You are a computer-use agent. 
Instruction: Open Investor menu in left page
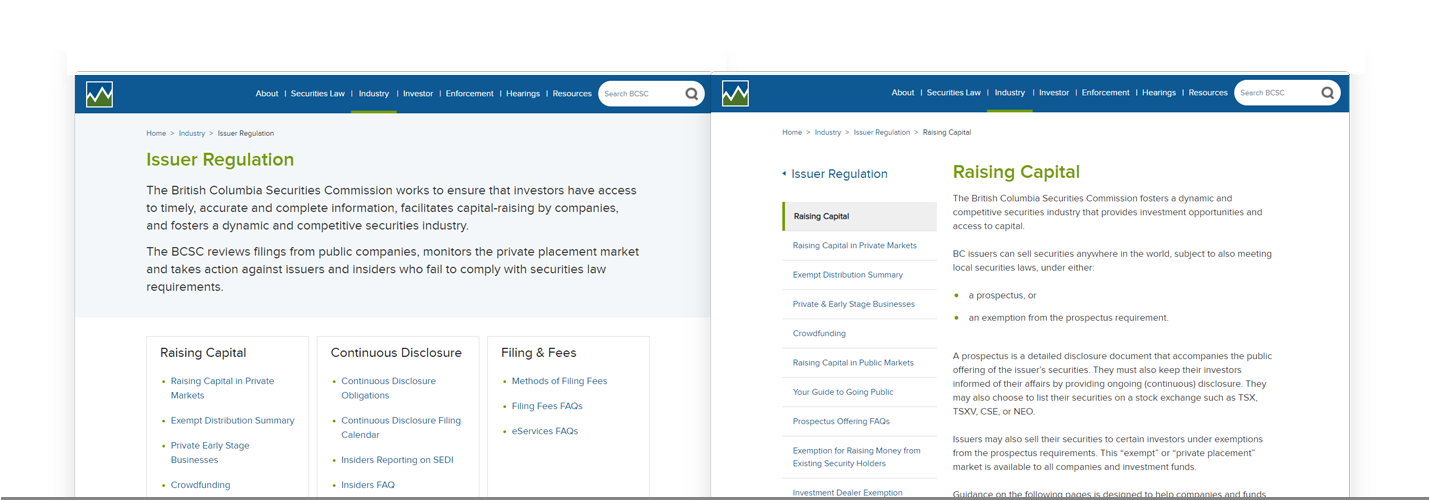tap(418, 94)
